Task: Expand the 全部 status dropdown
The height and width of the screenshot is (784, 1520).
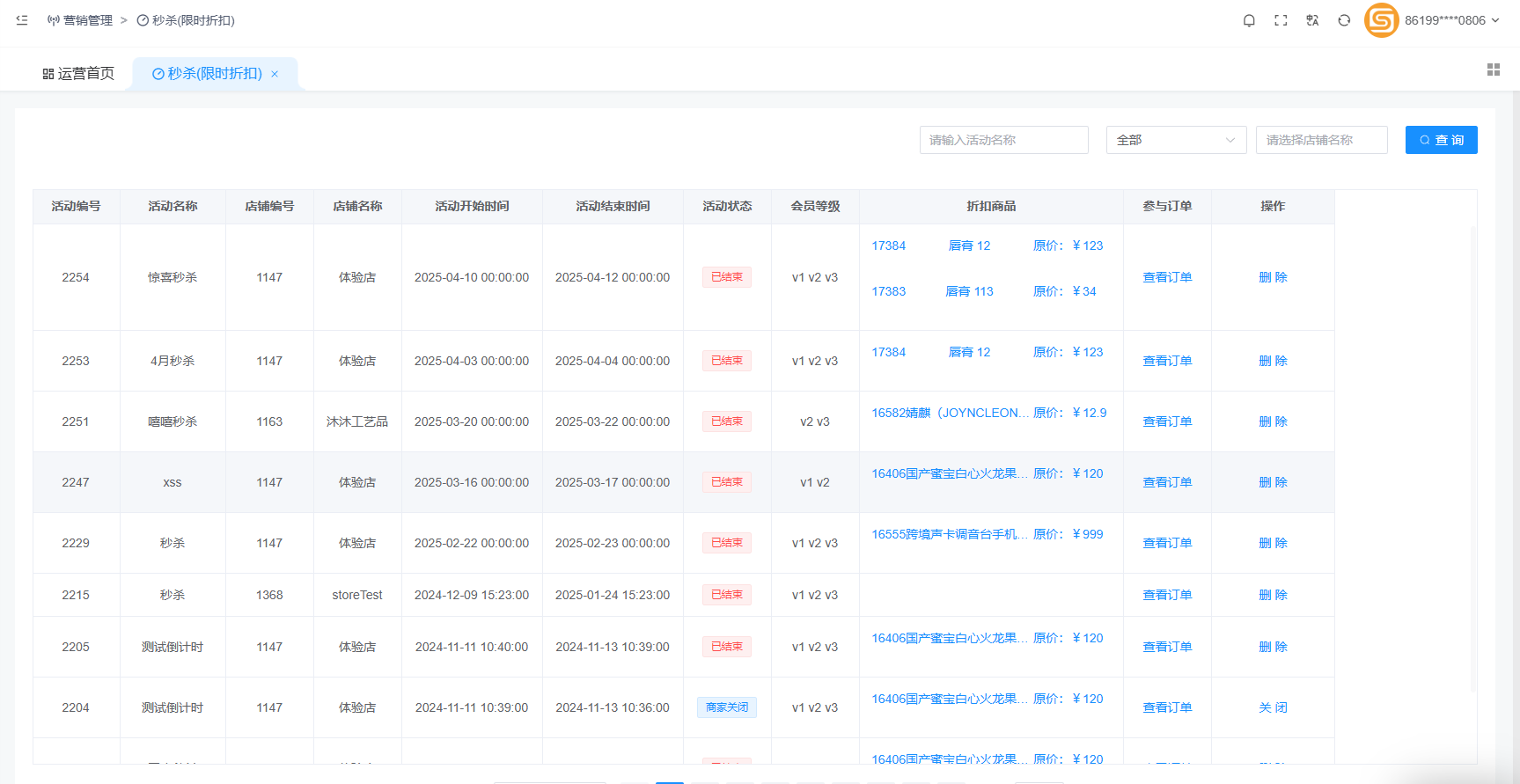Action: (x=1176, y=140)
